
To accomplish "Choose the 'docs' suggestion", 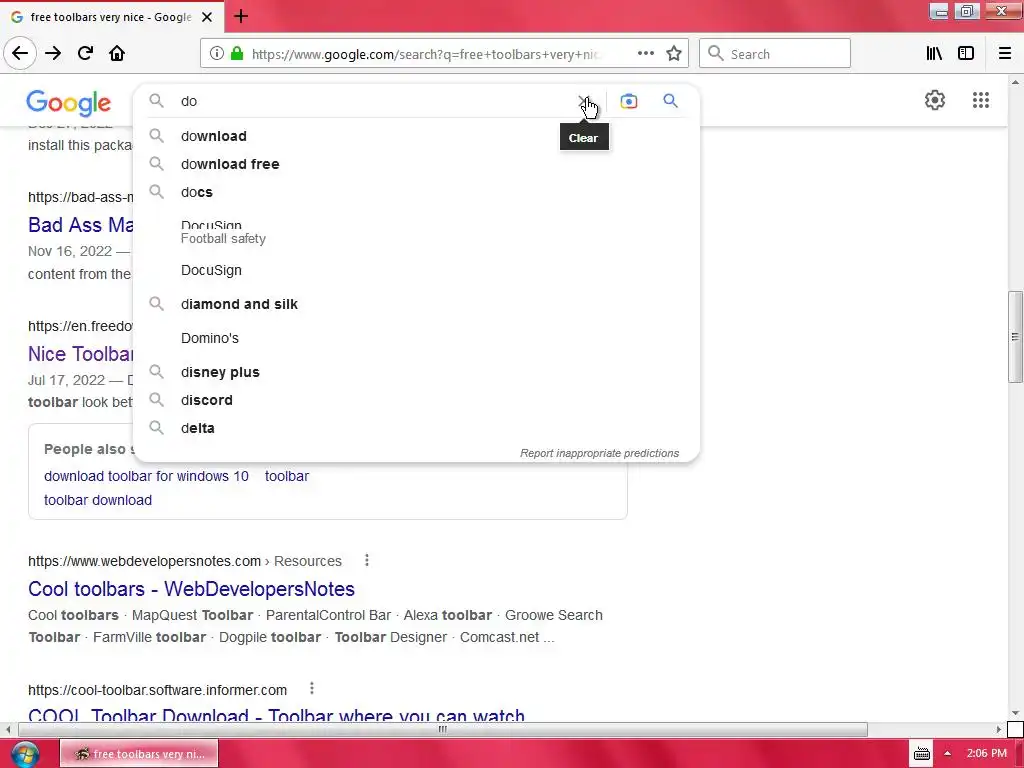I will pyautogui.click(x=416, y=192).
